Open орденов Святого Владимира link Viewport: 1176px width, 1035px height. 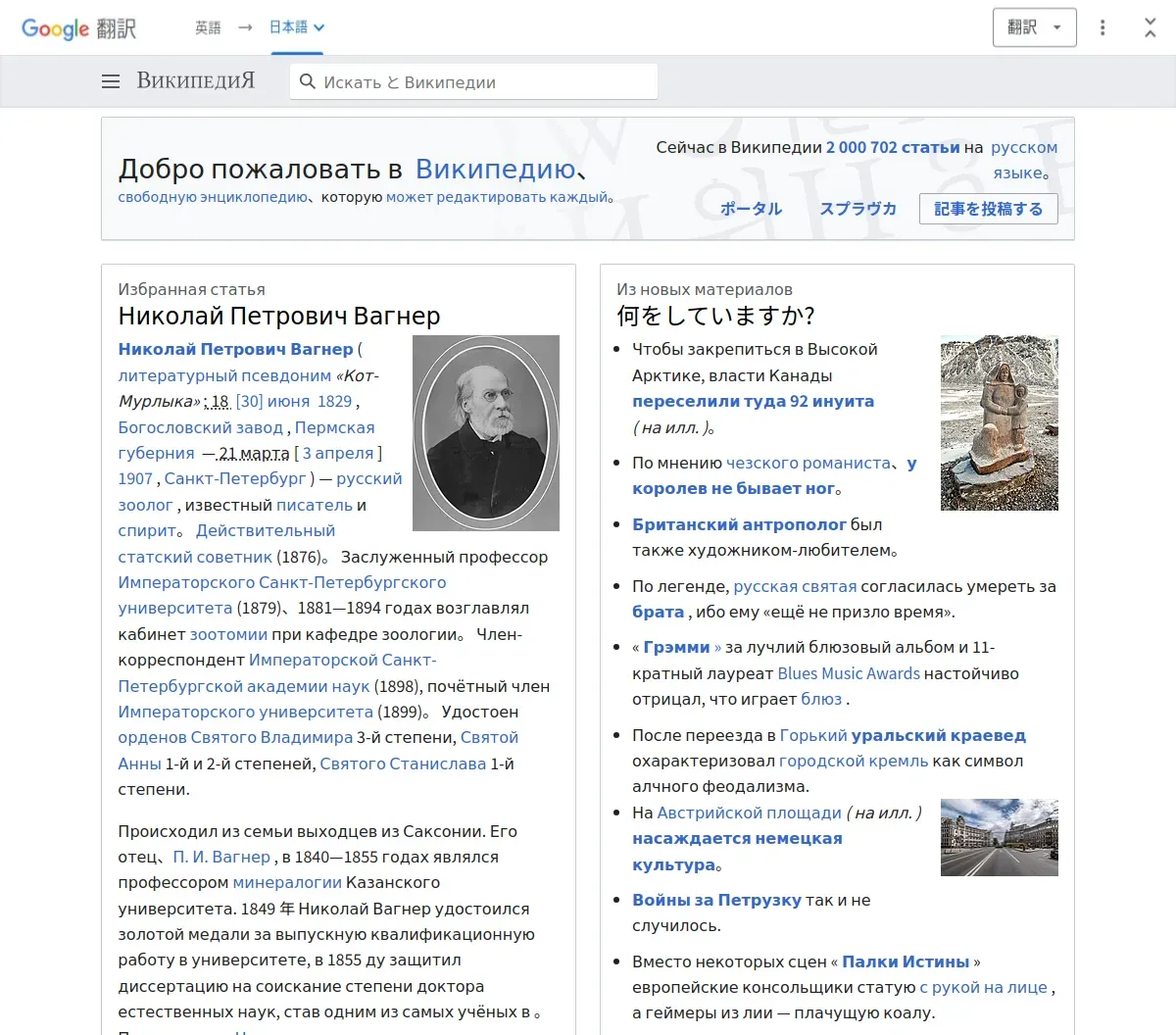235,737
